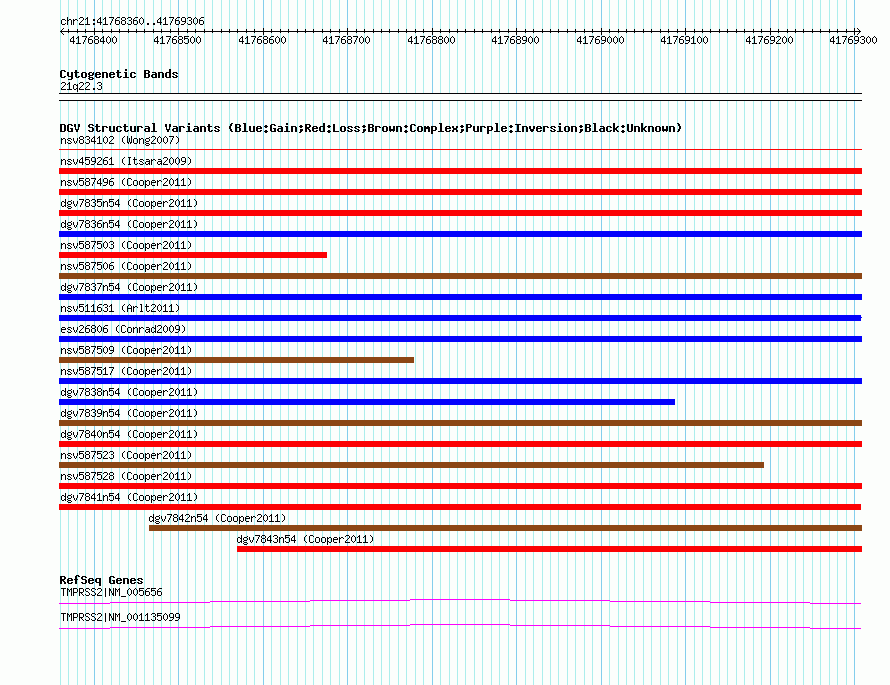Open nsv587528 (Cooper2011) label
Image resolution: width=890 pixels, height=685 pixels.
coord(126,476)
